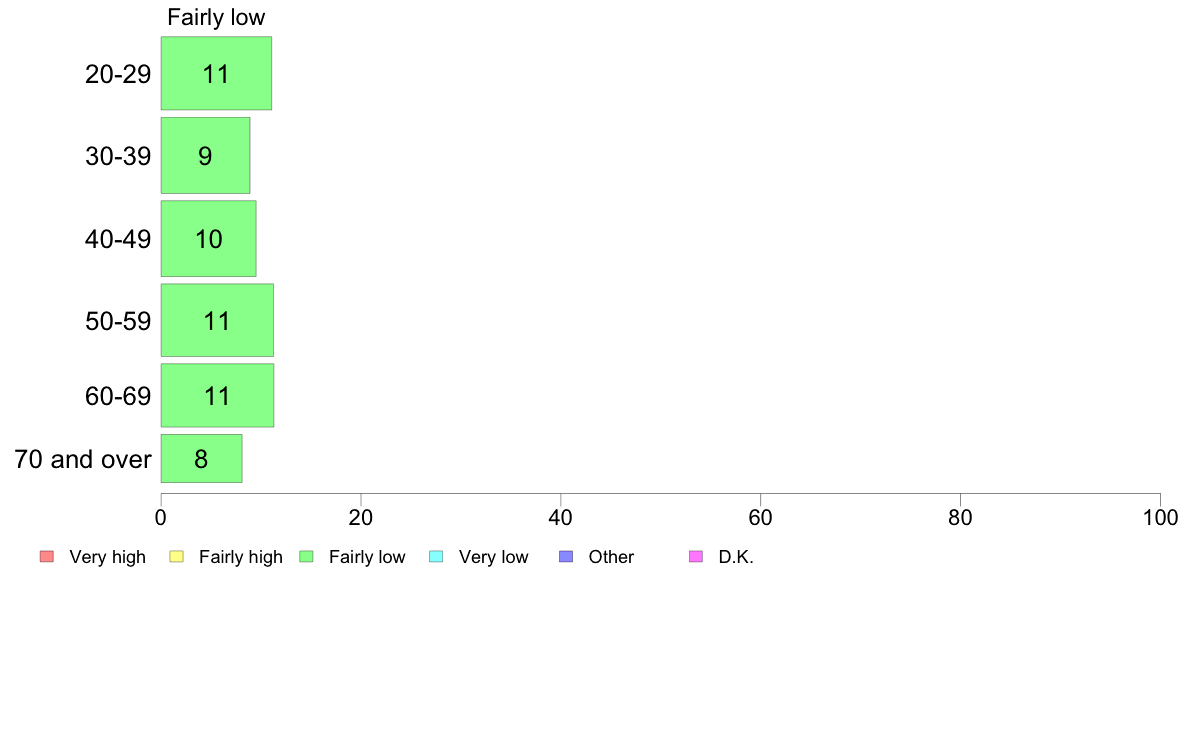Select the 40-49 bar showing 10
This screenshot has height=736, width=1188.
(x=208, y=239)
